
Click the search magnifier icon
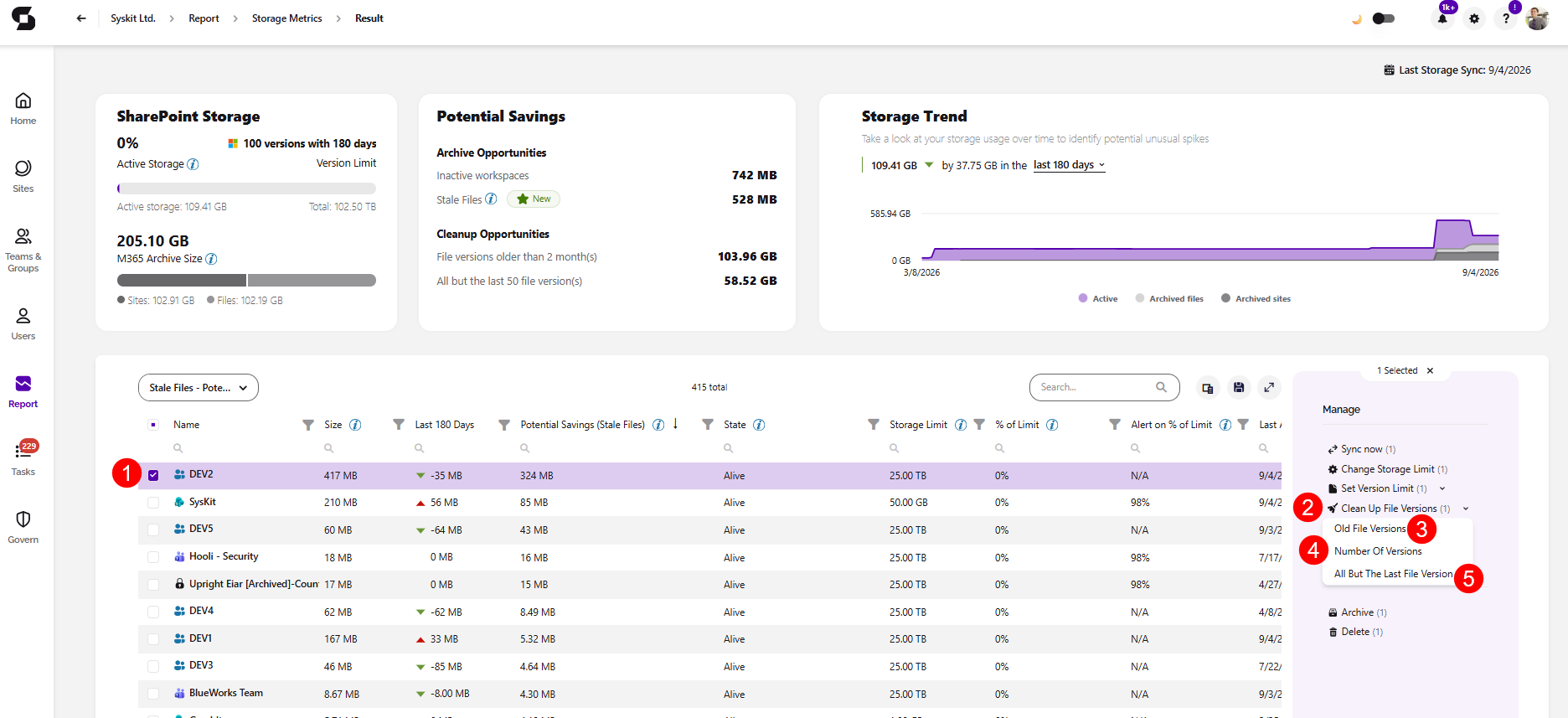tap(1162, 387)
